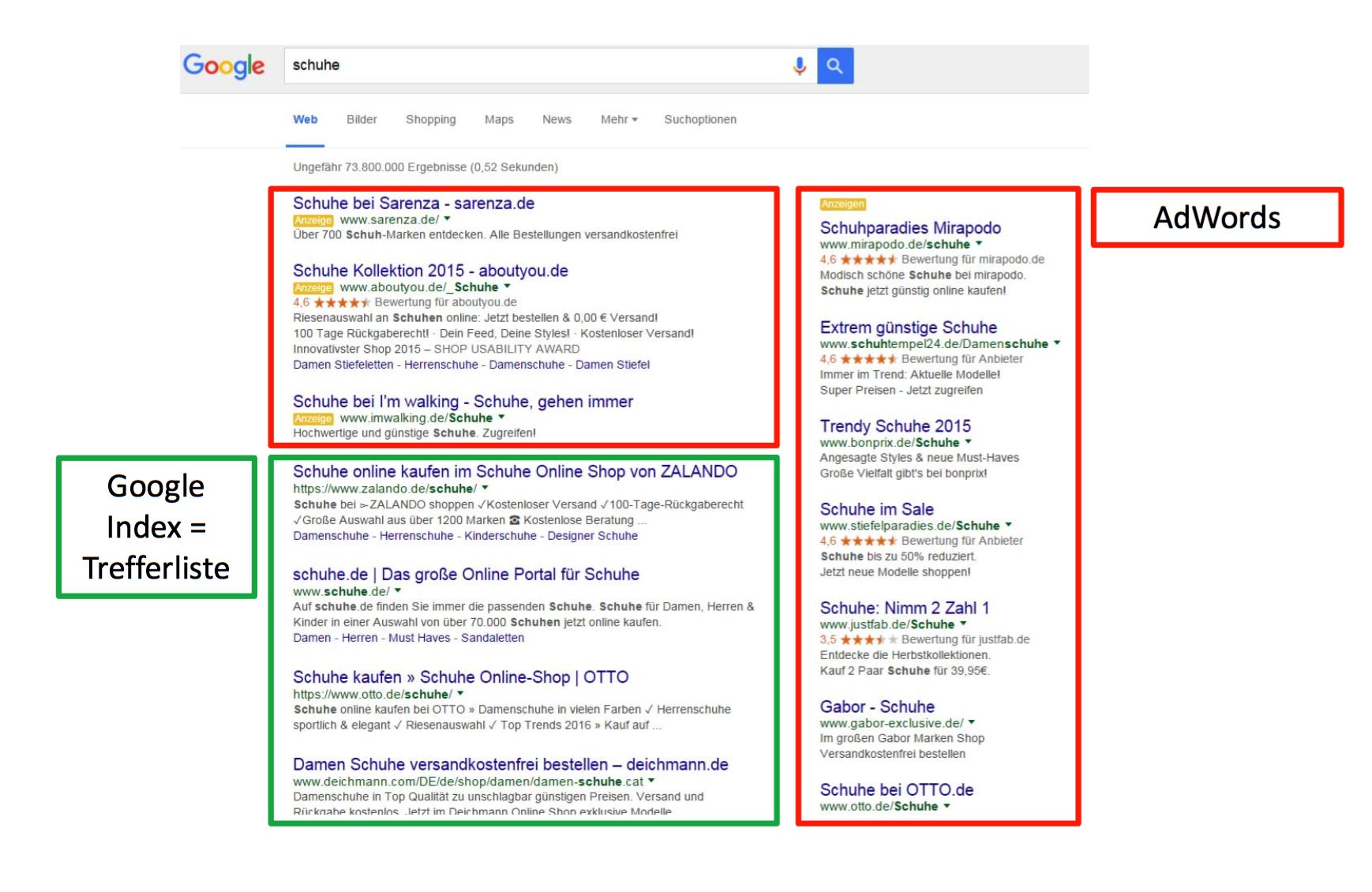Click the Designer Schuhe sitelink
1372x892 pixels.
[593, 536]
